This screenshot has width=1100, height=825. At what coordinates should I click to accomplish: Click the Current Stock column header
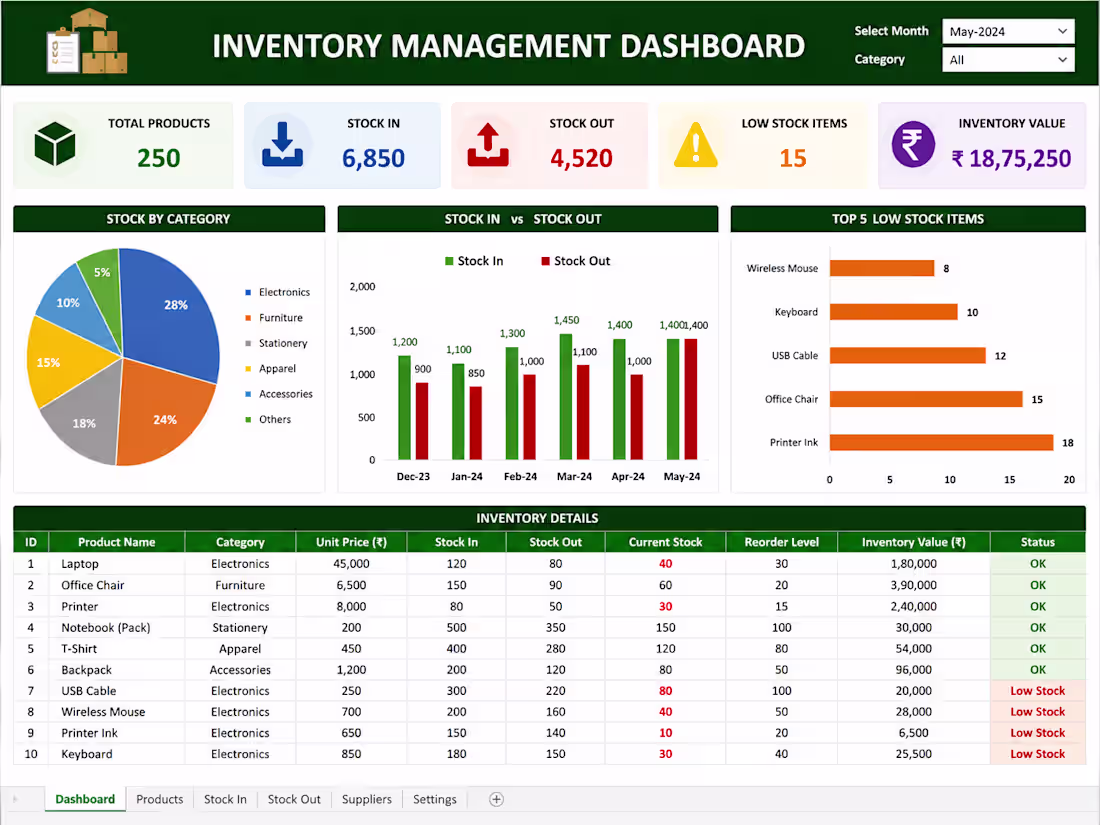pos(665,542)
